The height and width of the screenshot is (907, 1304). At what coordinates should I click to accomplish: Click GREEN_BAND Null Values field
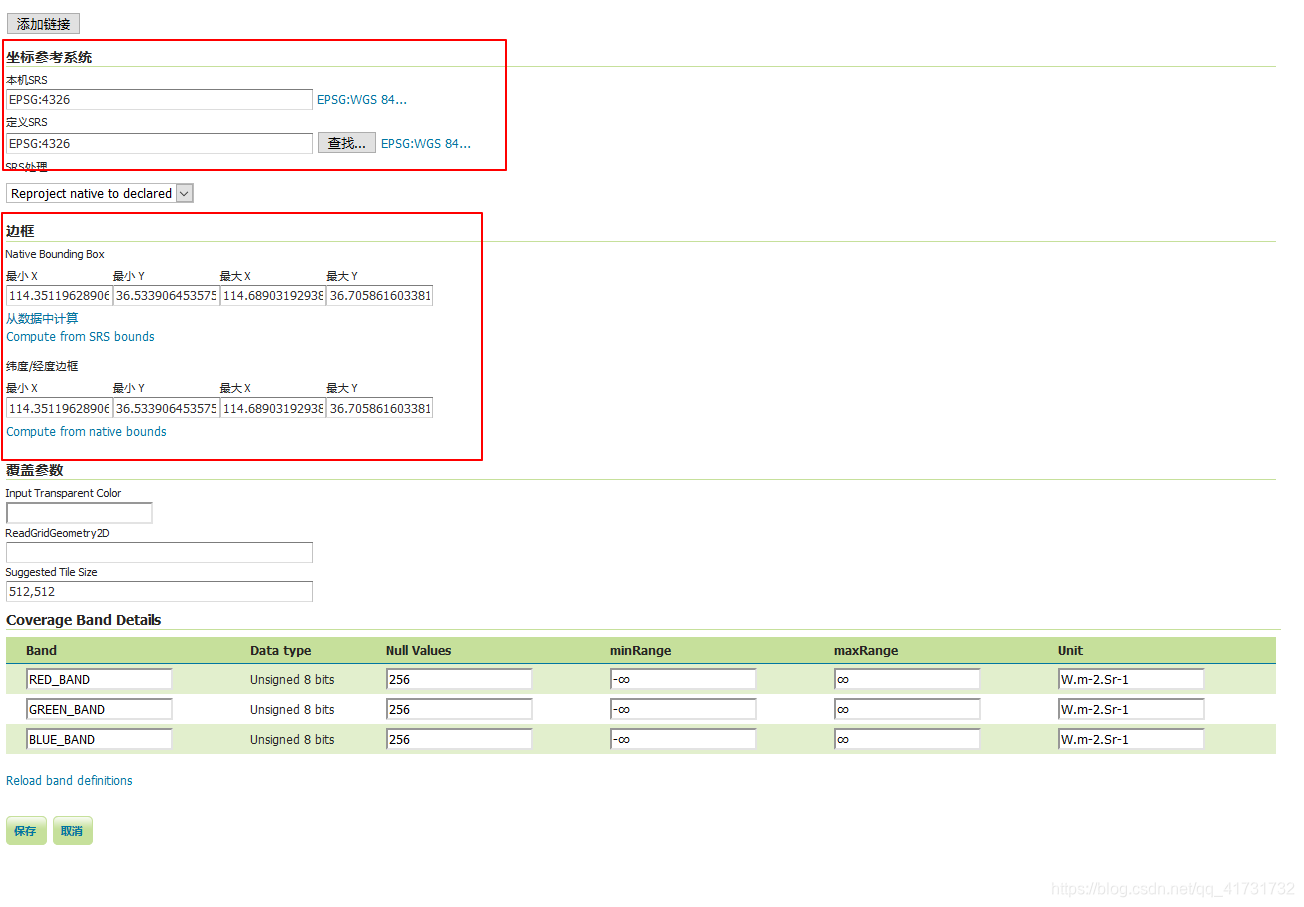coord(459,710)
